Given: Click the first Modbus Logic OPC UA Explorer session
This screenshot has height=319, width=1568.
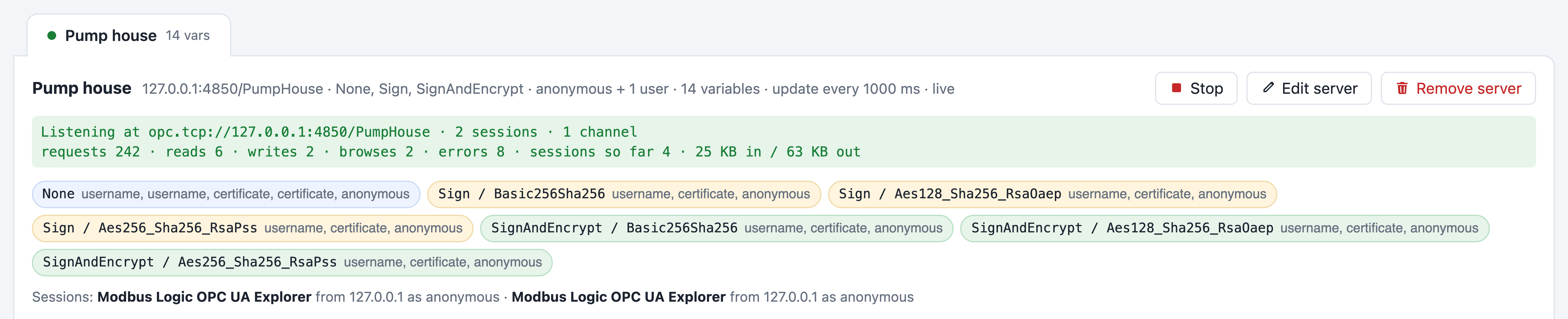Looking at the screenshot, I should point(205,297).
